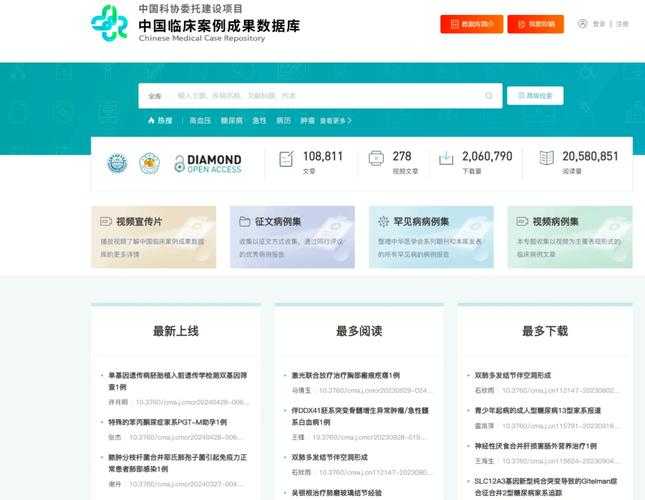Click the 108,811 articles figure
The image size is (645, 500).
(x=323, y=156)
